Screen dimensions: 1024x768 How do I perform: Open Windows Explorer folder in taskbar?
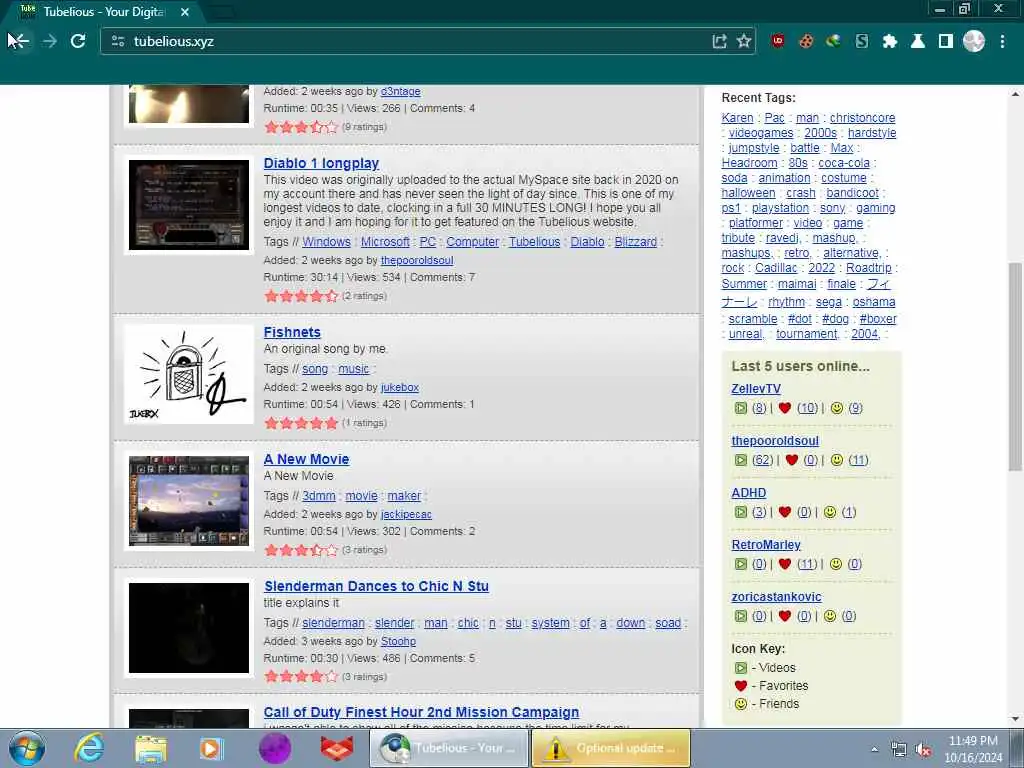coord(151,748)
